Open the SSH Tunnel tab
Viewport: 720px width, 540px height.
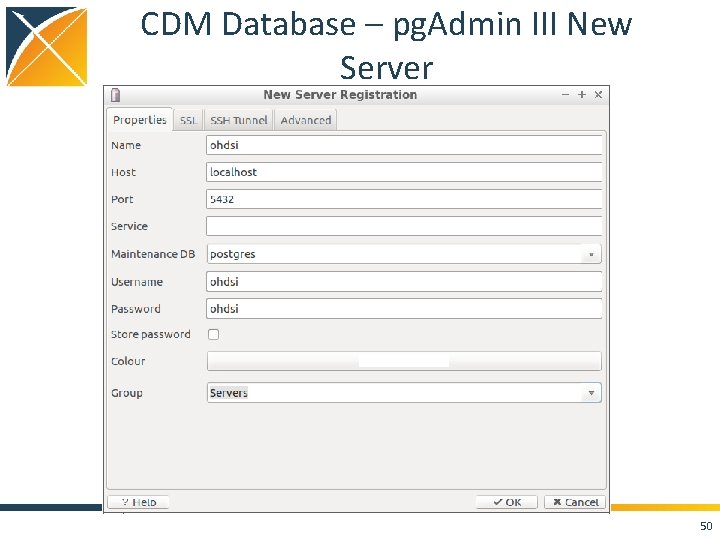pos(239,120)
